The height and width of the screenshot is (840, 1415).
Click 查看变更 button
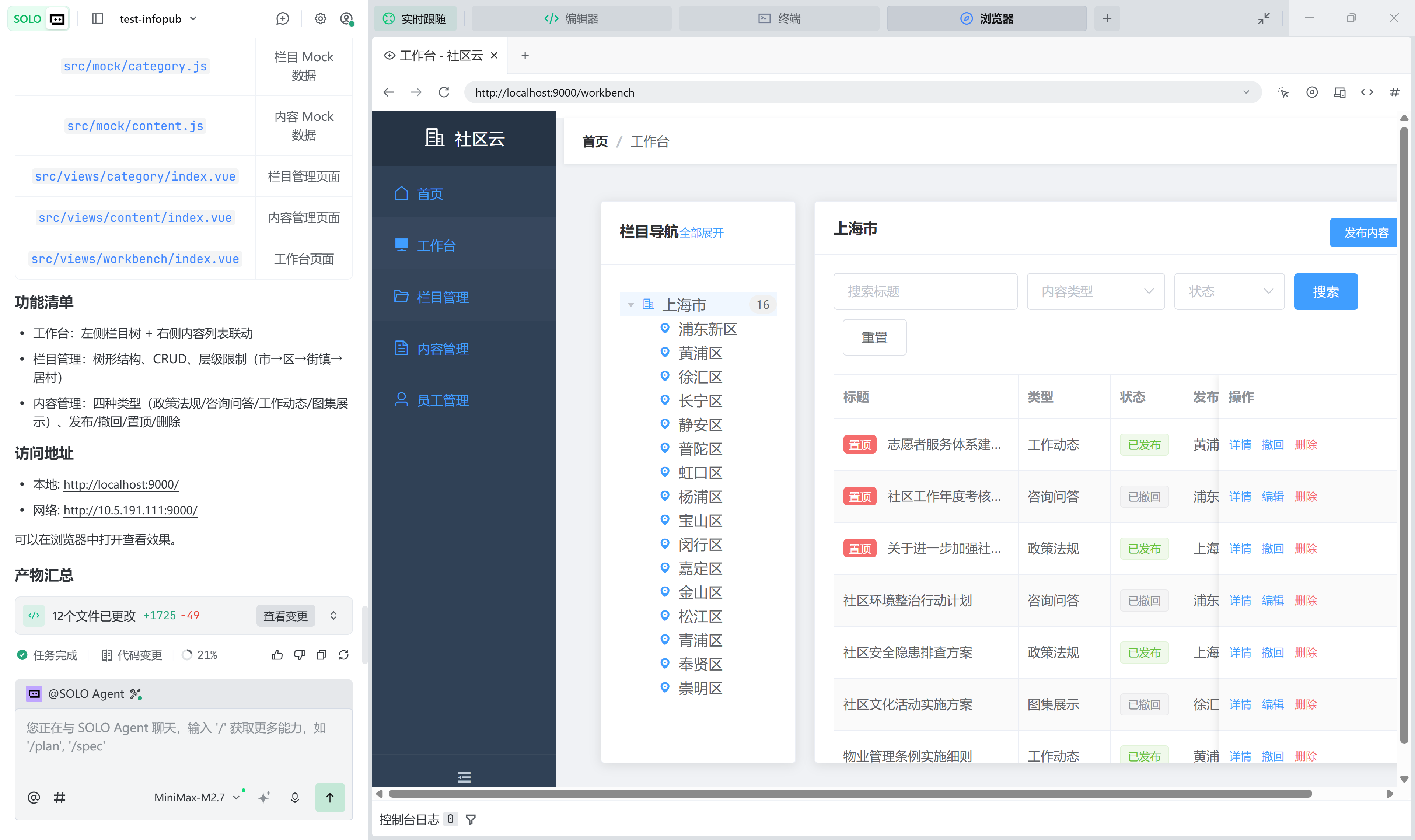[x=286, y=616]
